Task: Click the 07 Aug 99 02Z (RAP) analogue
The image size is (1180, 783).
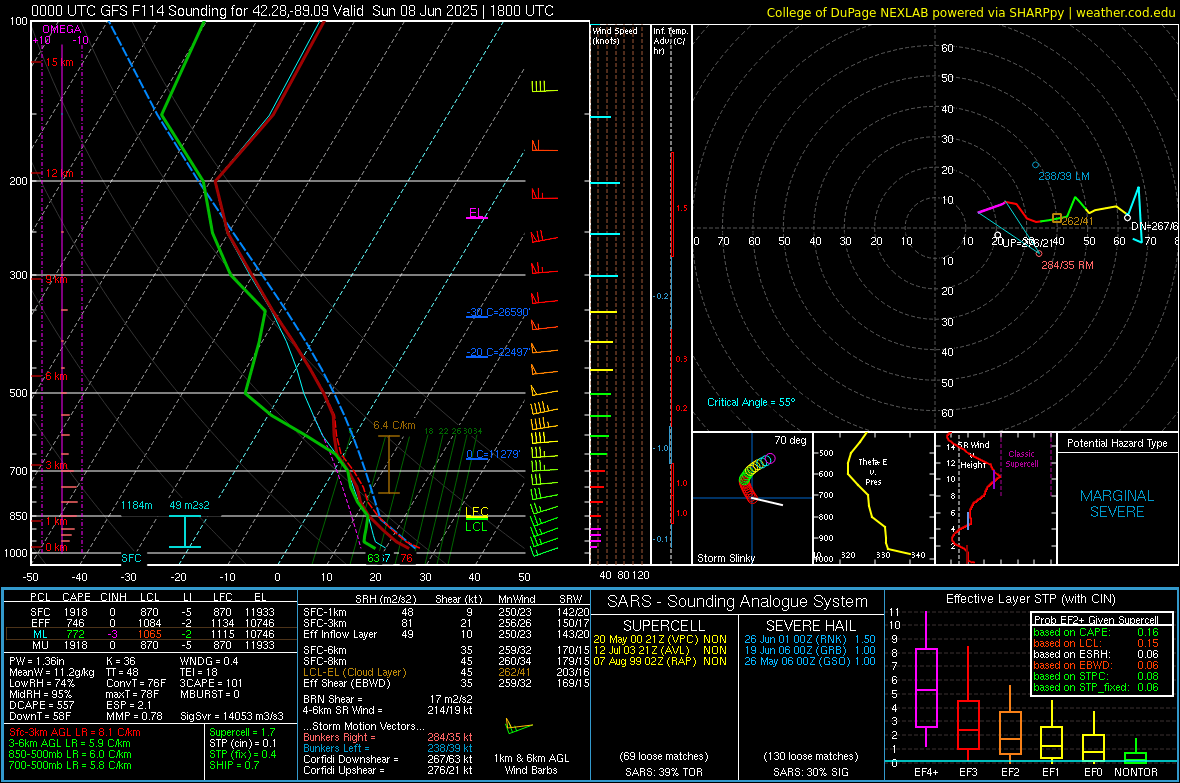Action: [660, 661]
